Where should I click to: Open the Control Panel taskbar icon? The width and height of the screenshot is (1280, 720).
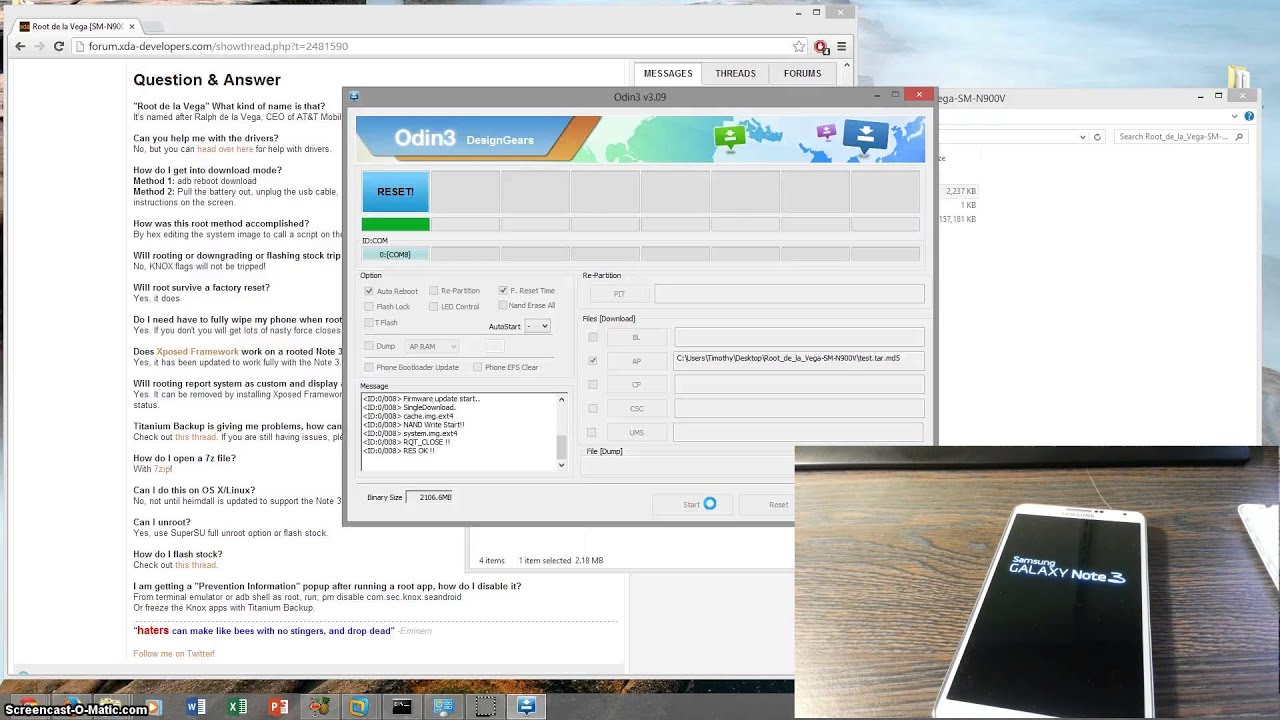(x=443, y=707)
